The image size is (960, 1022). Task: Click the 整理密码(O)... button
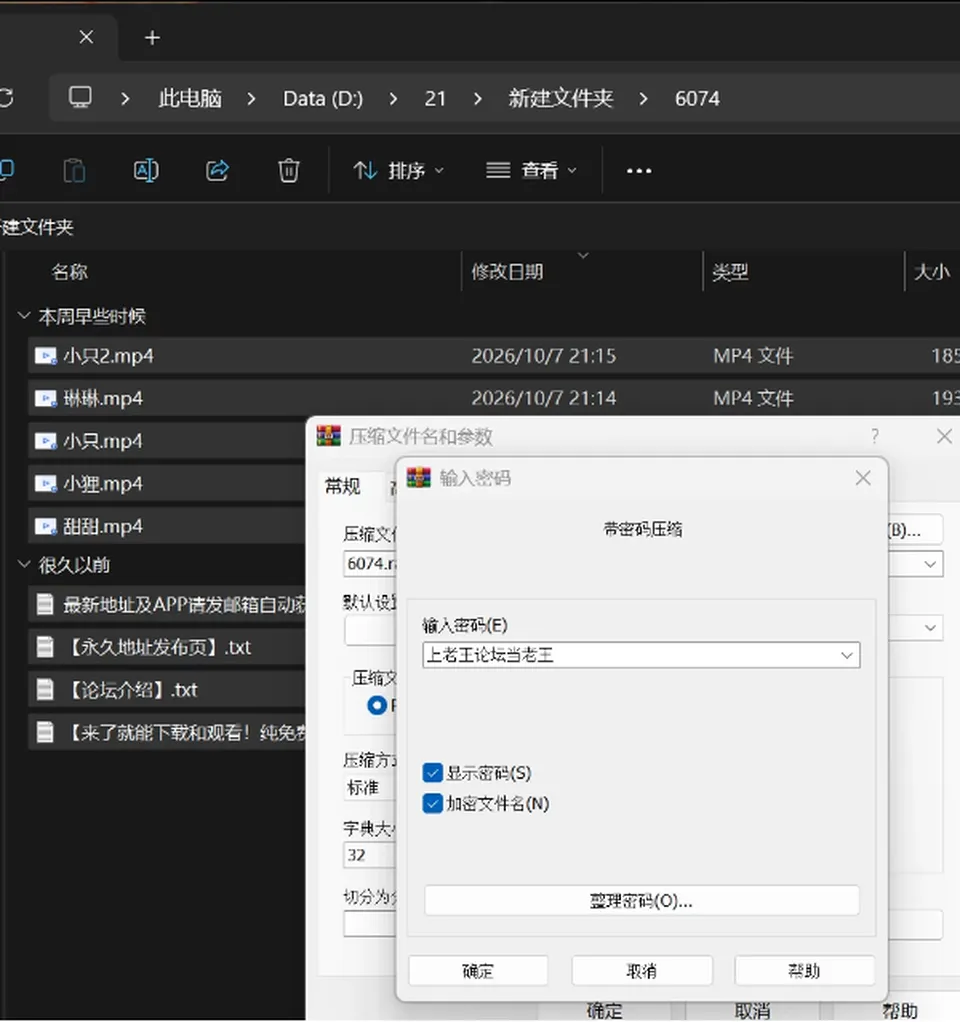point(641,901)
